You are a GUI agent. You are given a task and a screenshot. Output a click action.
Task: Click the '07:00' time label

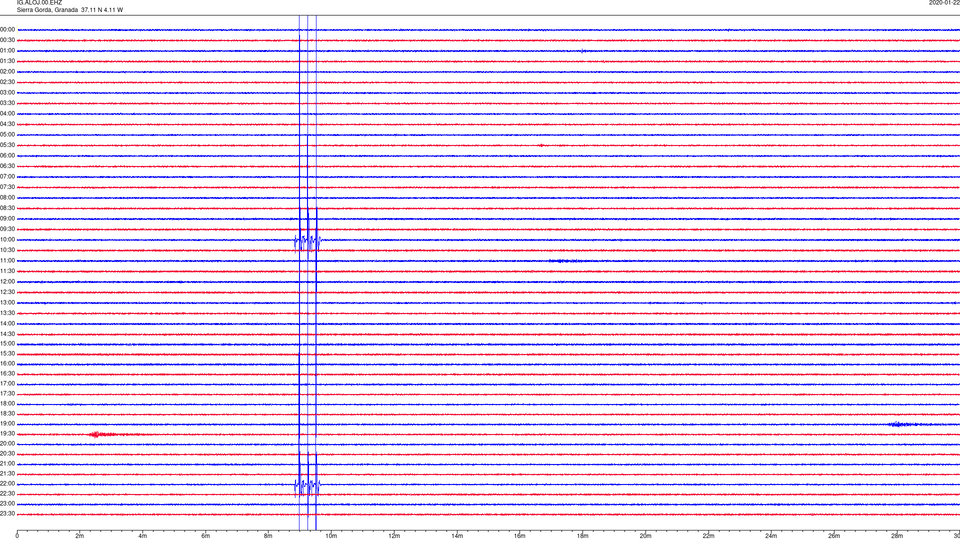(8, 177)
